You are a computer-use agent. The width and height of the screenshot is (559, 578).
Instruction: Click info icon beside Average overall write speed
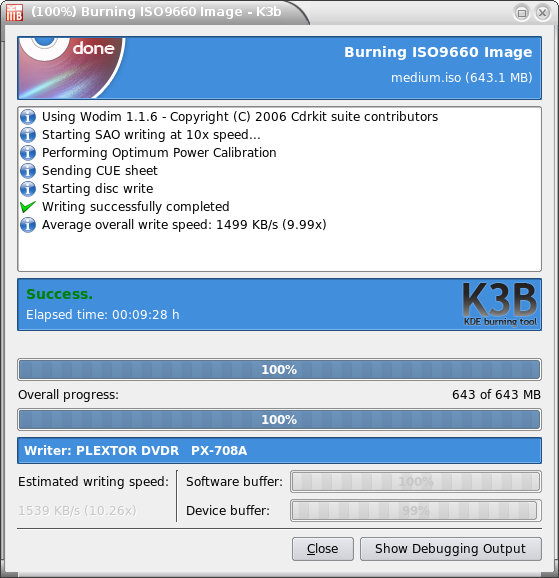pyautogui.click(x=28, y=225)
